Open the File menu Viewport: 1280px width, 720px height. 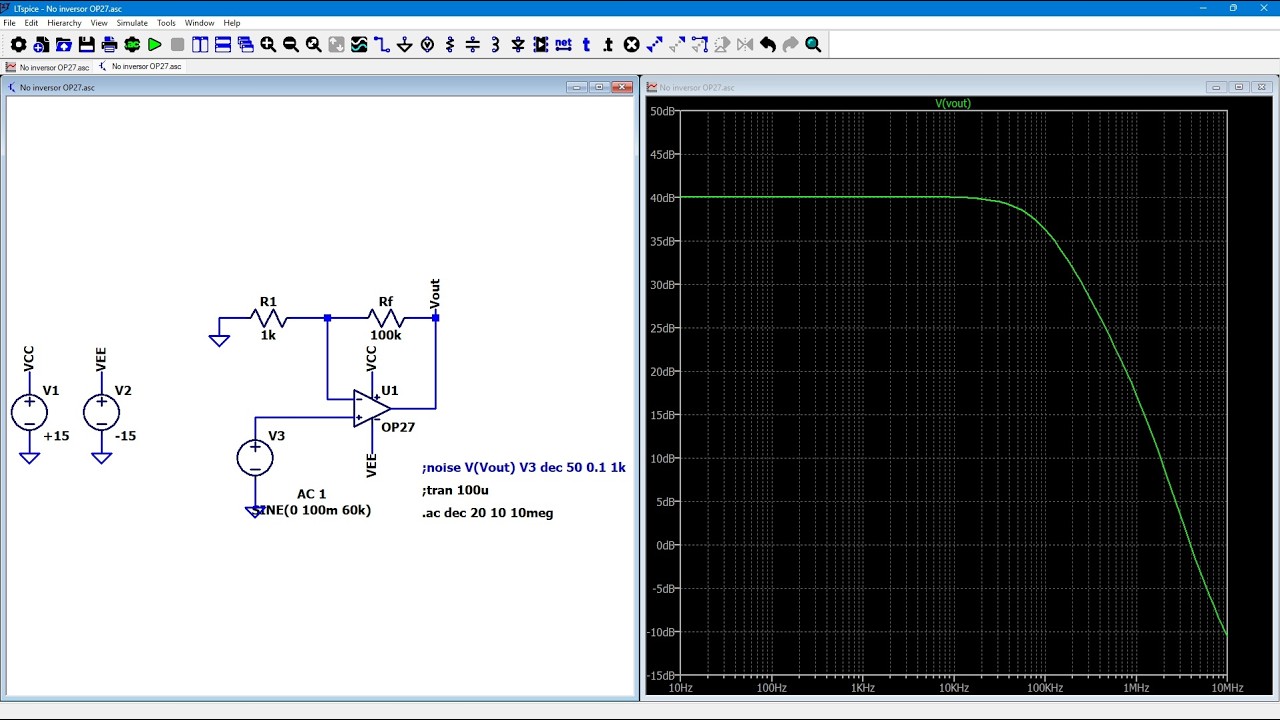click(x=9, y=23)
